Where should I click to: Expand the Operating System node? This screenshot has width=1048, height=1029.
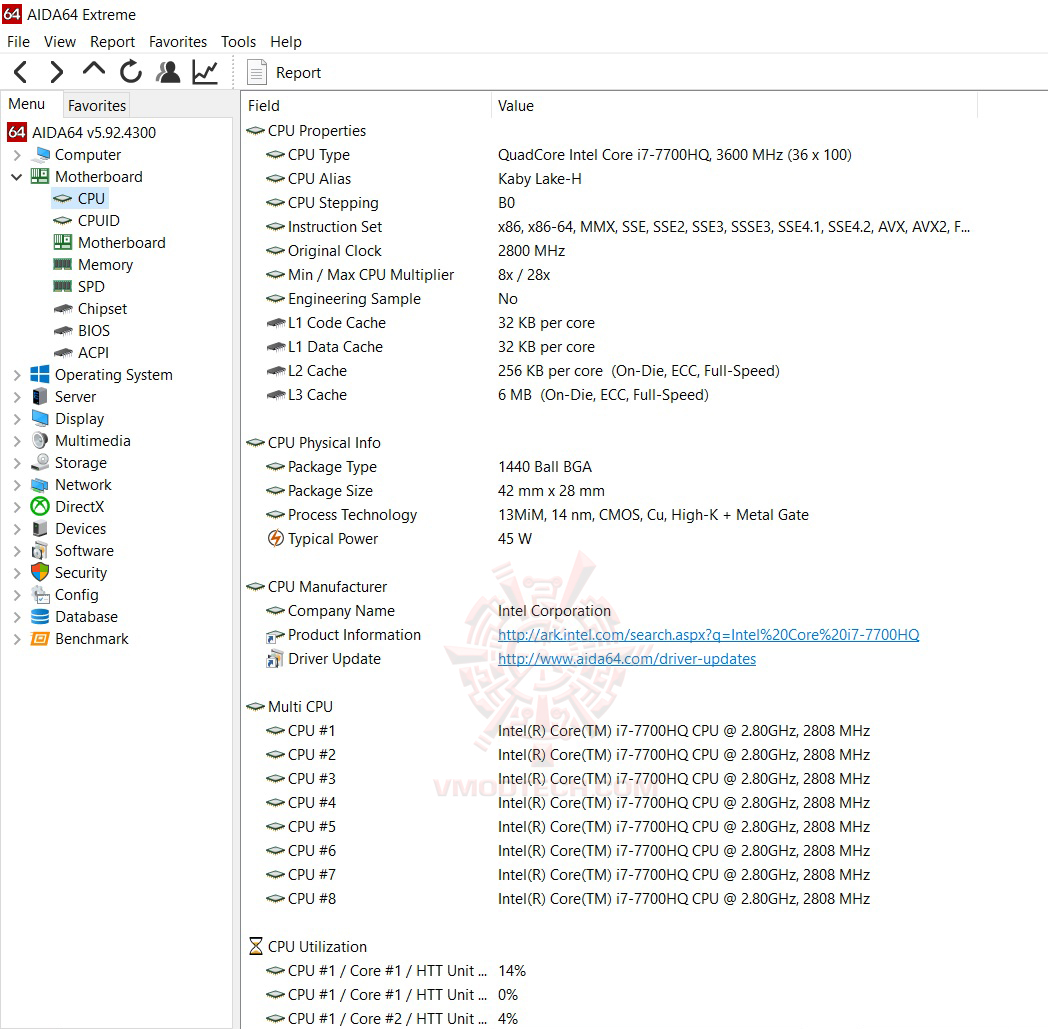[x=17, y=375]
